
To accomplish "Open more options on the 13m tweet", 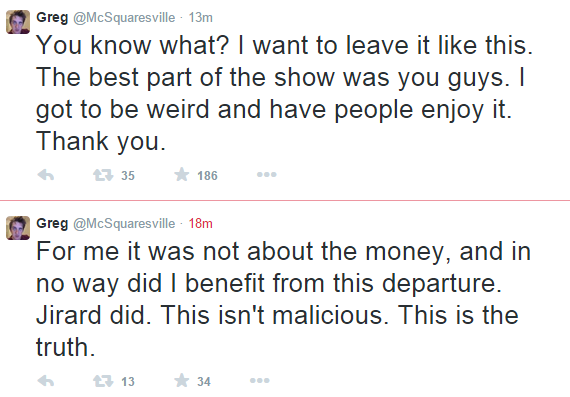I will (266, 175).
